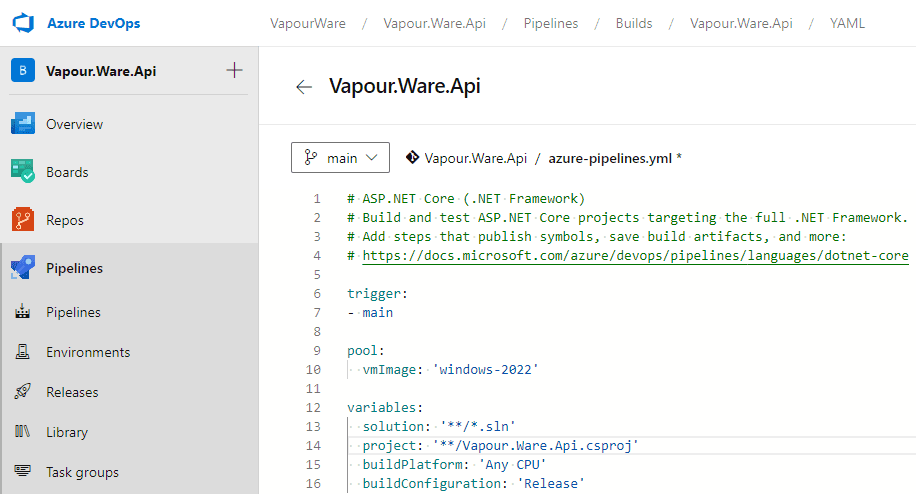Screen dimensions: 916x494
Task: Click the Library books icon
Action: pos(23,432)
